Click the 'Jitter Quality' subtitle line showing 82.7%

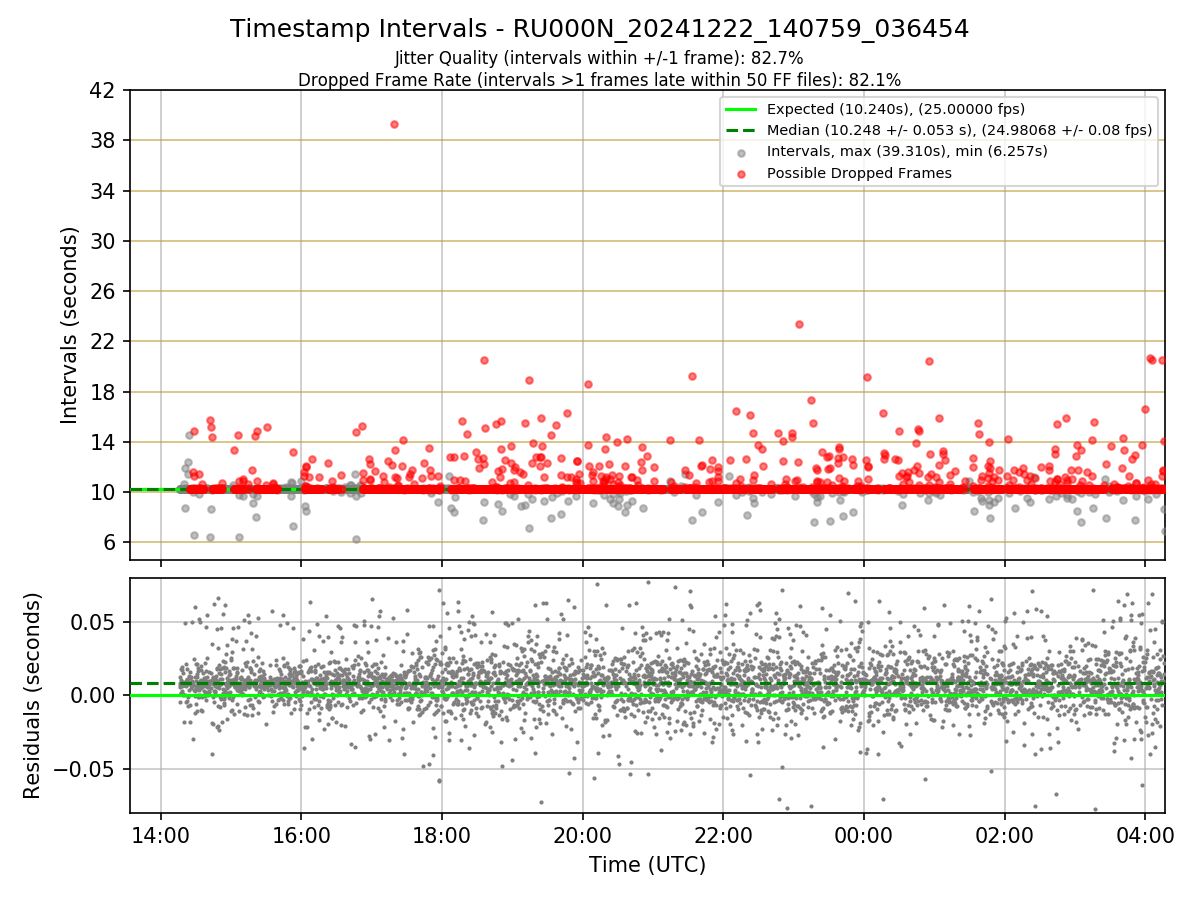click(x=599, y=58)
